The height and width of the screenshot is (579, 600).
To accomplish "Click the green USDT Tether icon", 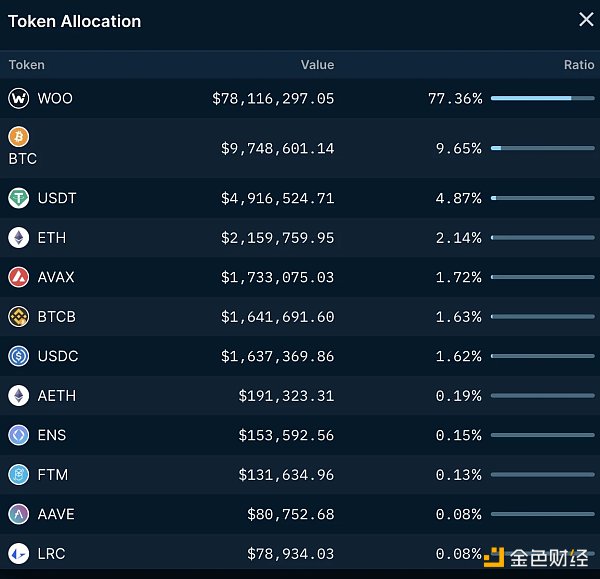I will (19, 198).
